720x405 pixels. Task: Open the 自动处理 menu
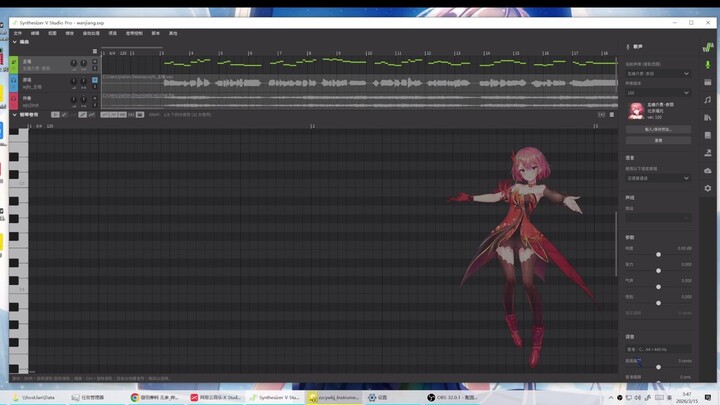91,34
